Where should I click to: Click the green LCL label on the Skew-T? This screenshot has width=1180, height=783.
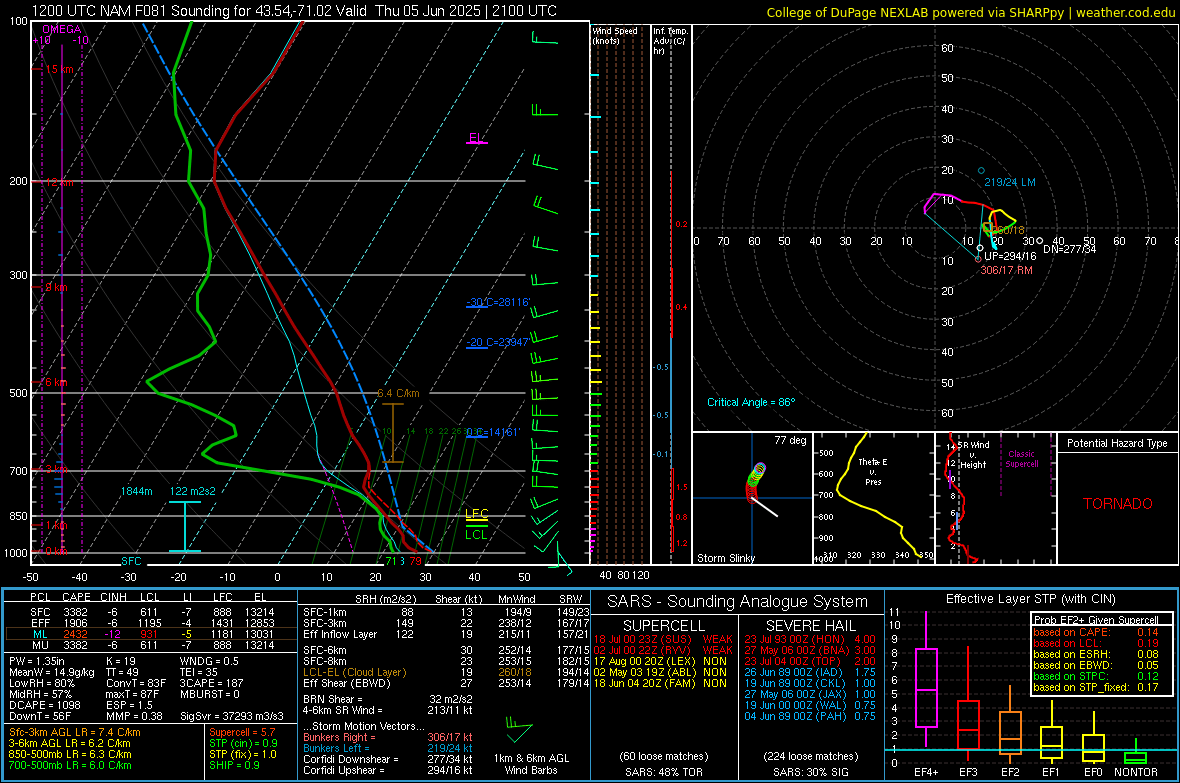[x=476, y=535]
